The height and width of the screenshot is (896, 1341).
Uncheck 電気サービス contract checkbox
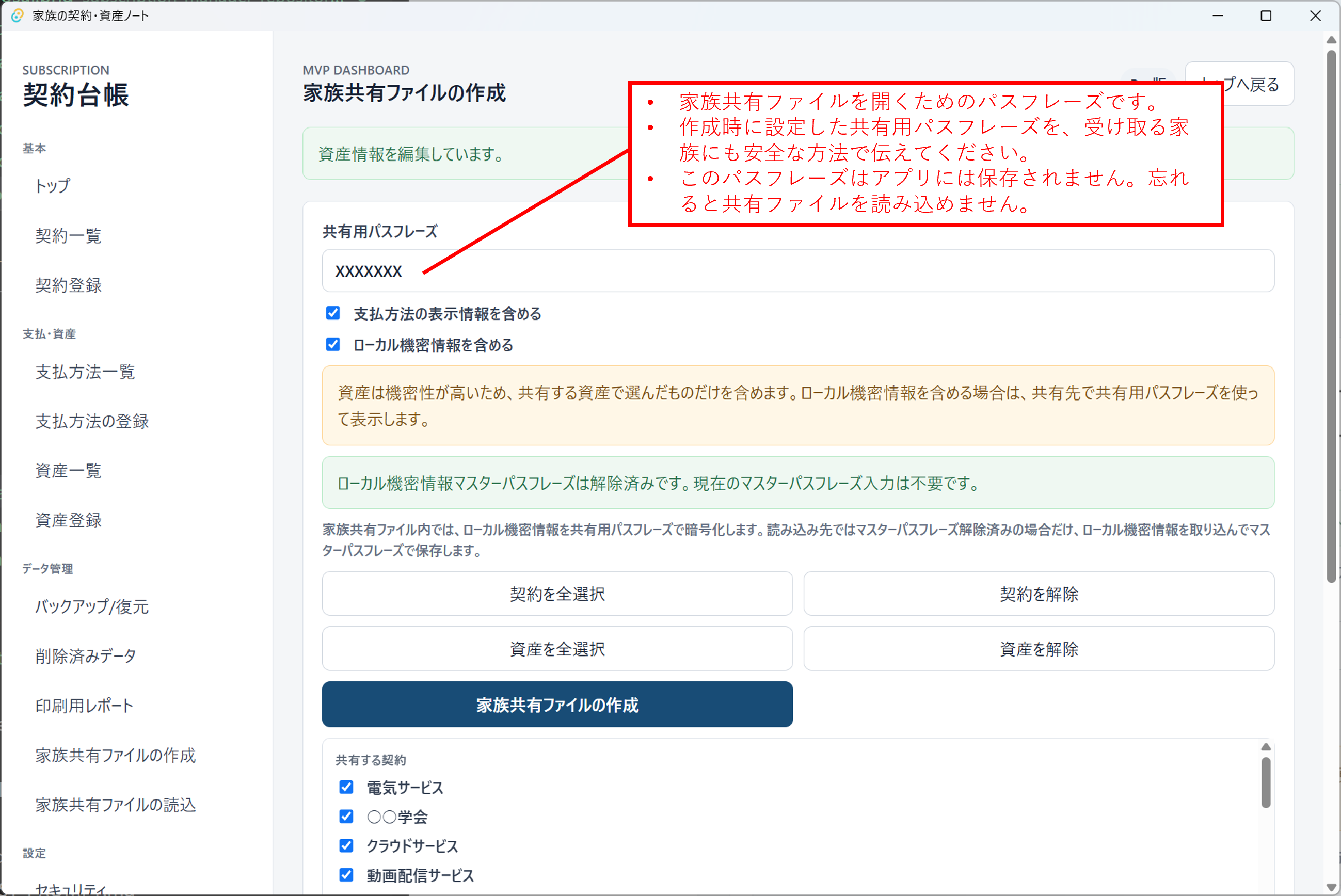[346, 788]
